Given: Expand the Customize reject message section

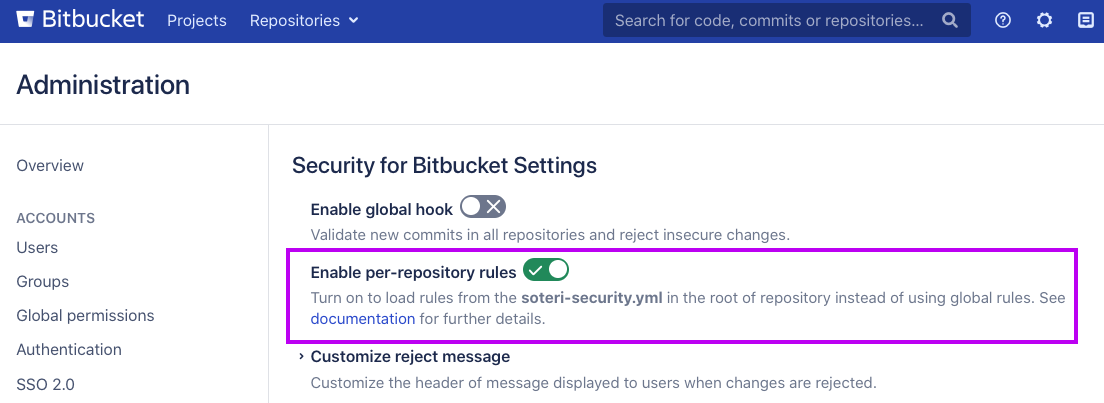Looking at the screenshot, I should click(301, 357).
